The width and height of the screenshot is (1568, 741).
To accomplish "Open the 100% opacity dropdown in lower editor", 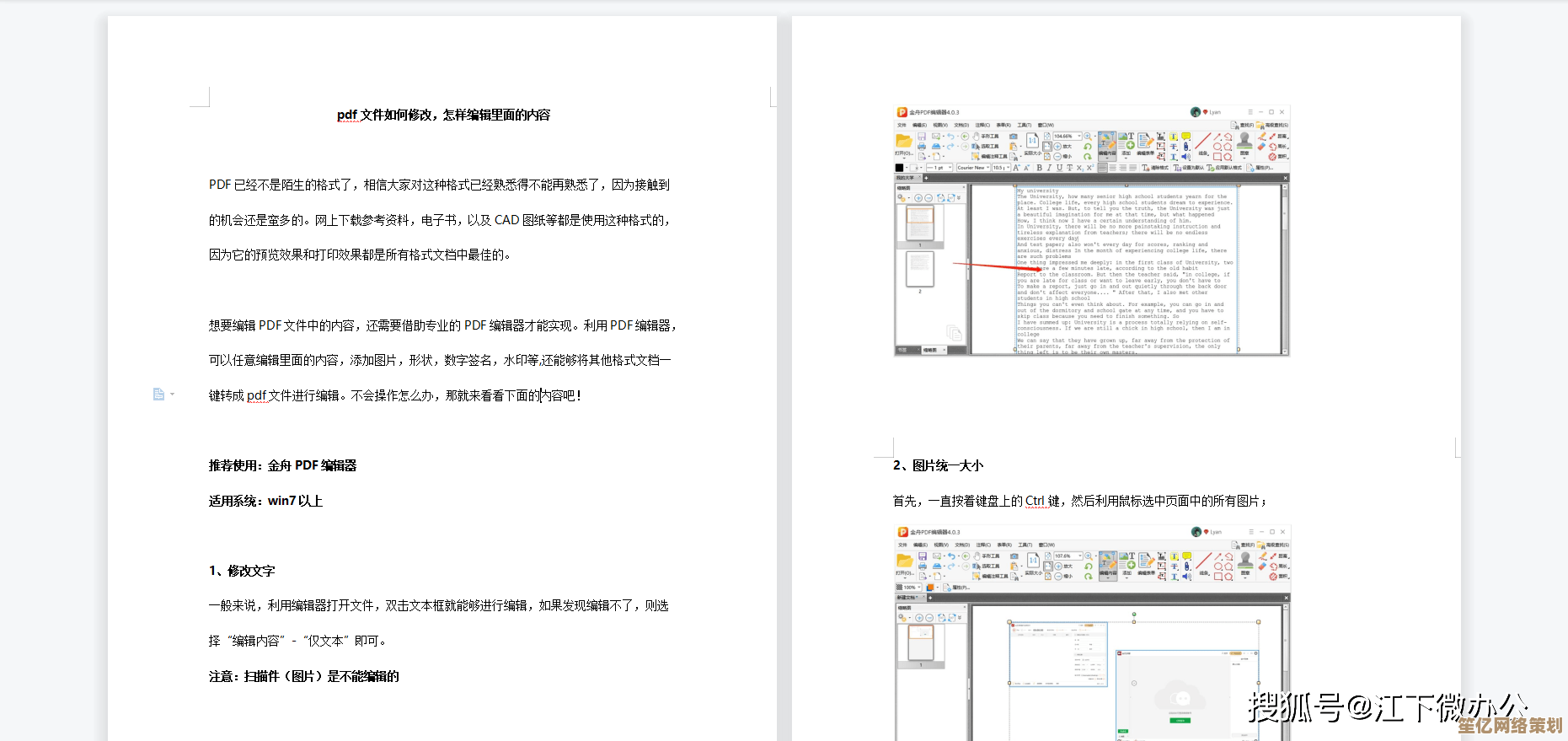I will 919,588.
